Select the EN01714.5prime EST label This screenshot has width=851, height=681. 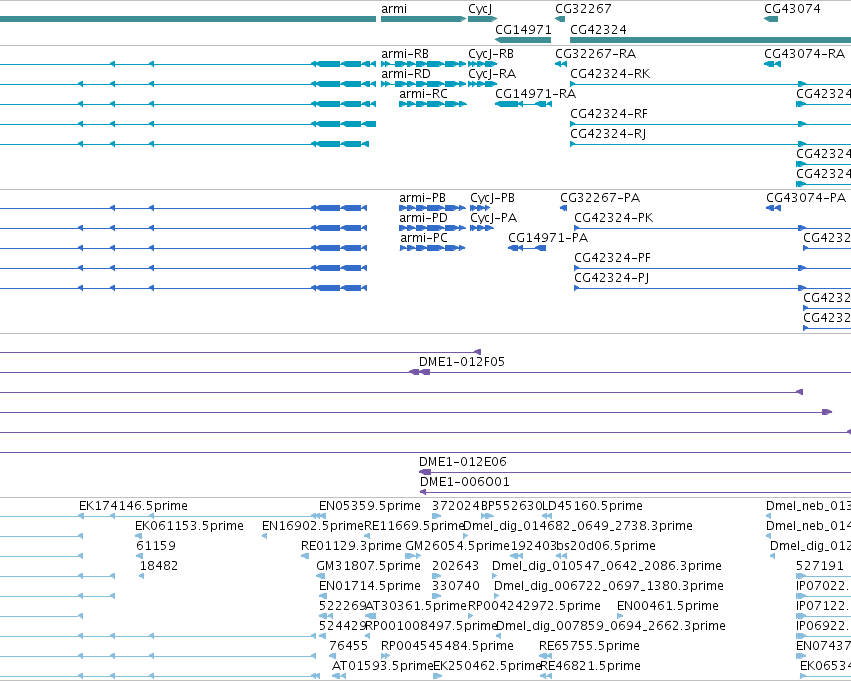[370, 587]
